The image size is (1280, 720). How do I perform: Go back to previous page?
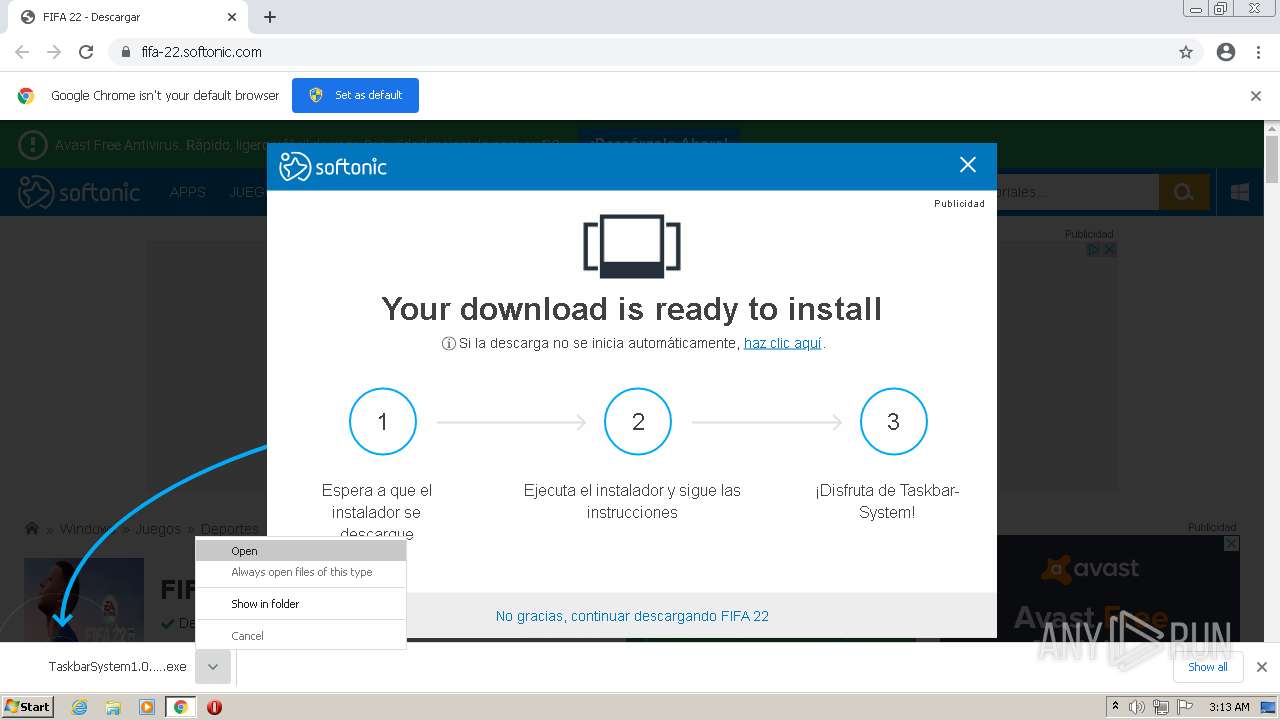(22, 52)
